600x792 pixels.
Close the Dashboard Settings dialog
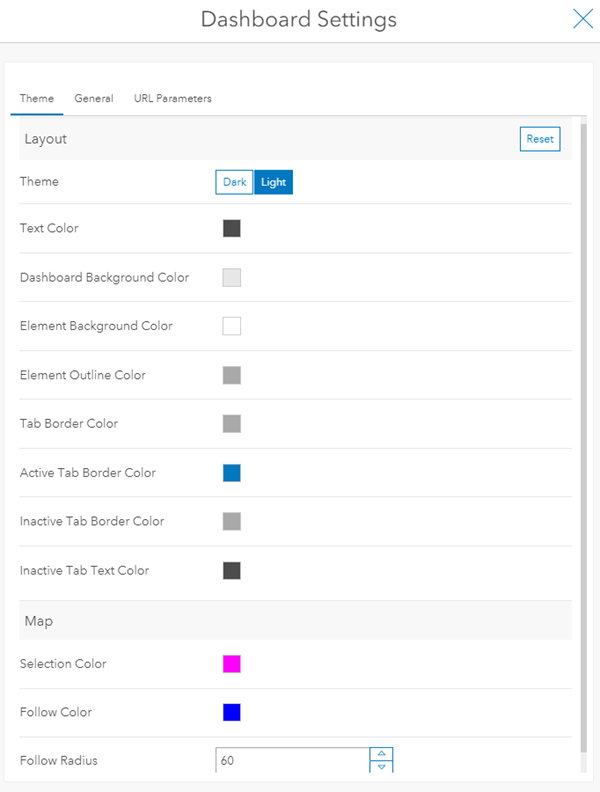(x=582, y=19)
